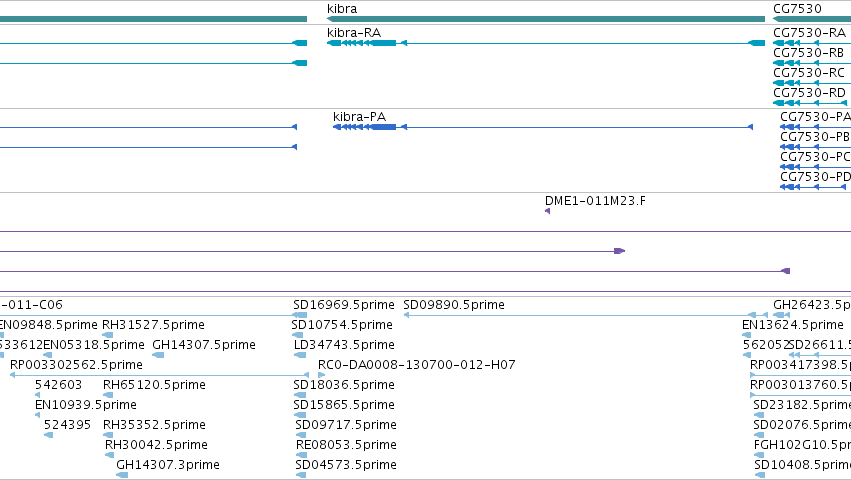Select the kibra gene bar
Viewport: 851px width, 480px height.
pyautogui.click(x=546, y=19)
